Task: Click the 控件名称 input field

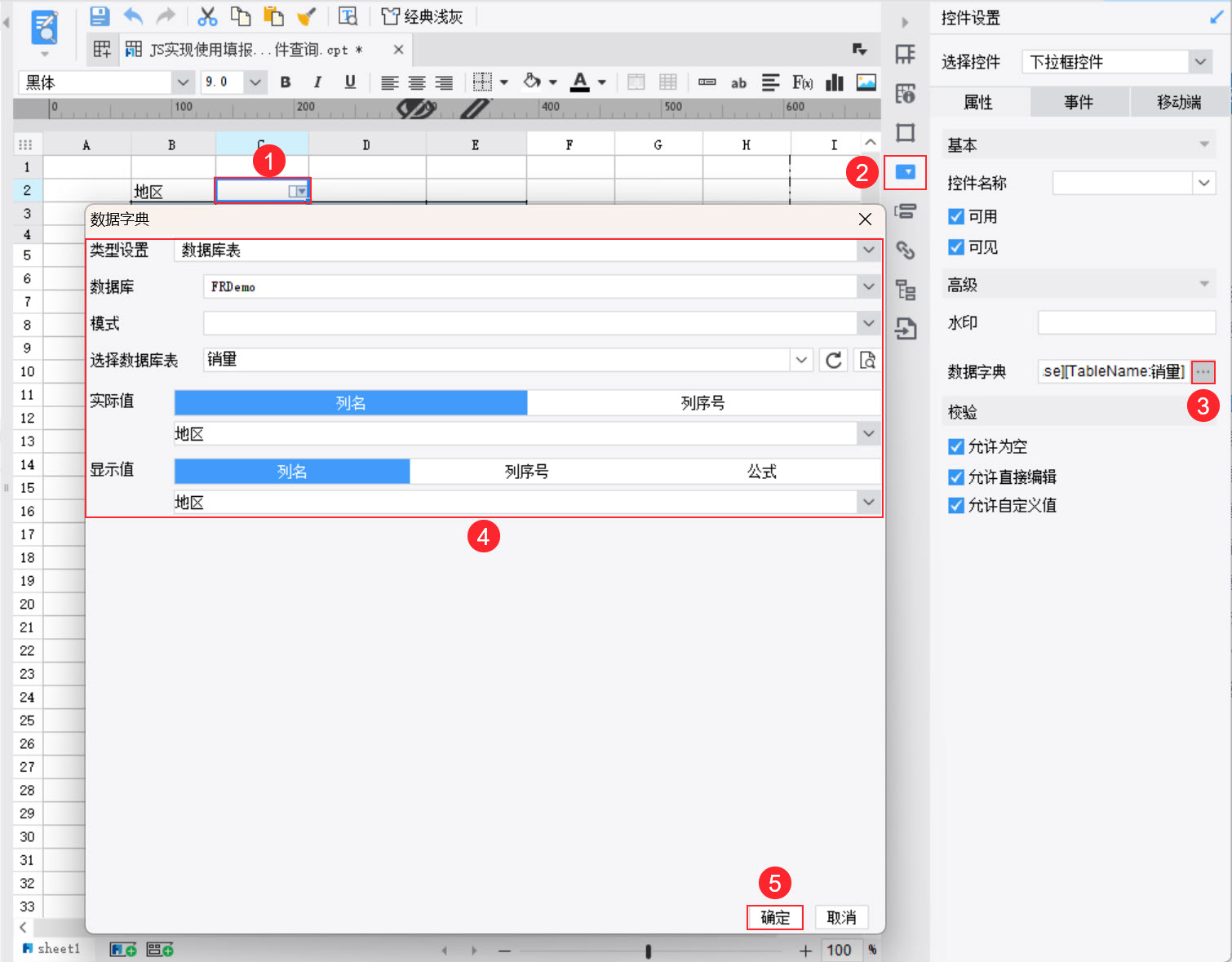Action: tap(1123, 184)
